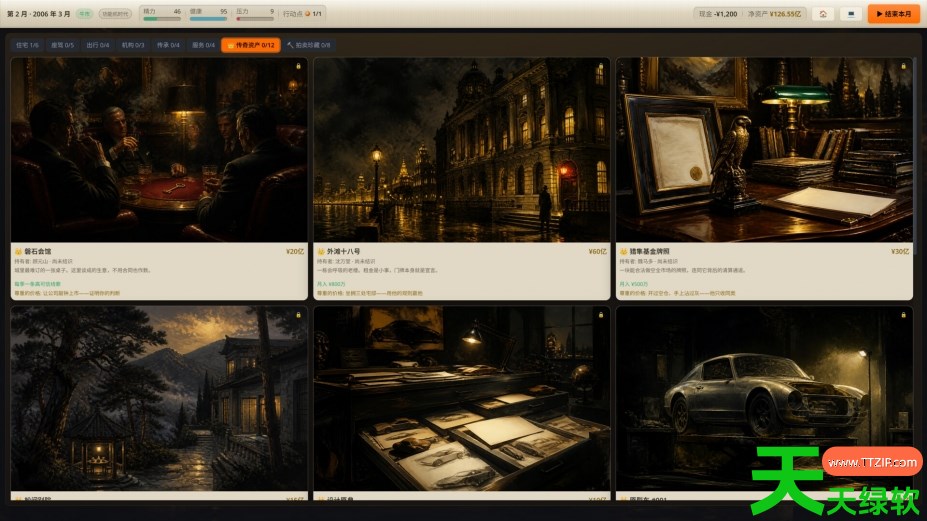This screenshot has height=521, width=927.
Task: Click crown icon beside the ¥30亿 card title
Action: pos(624,251)
